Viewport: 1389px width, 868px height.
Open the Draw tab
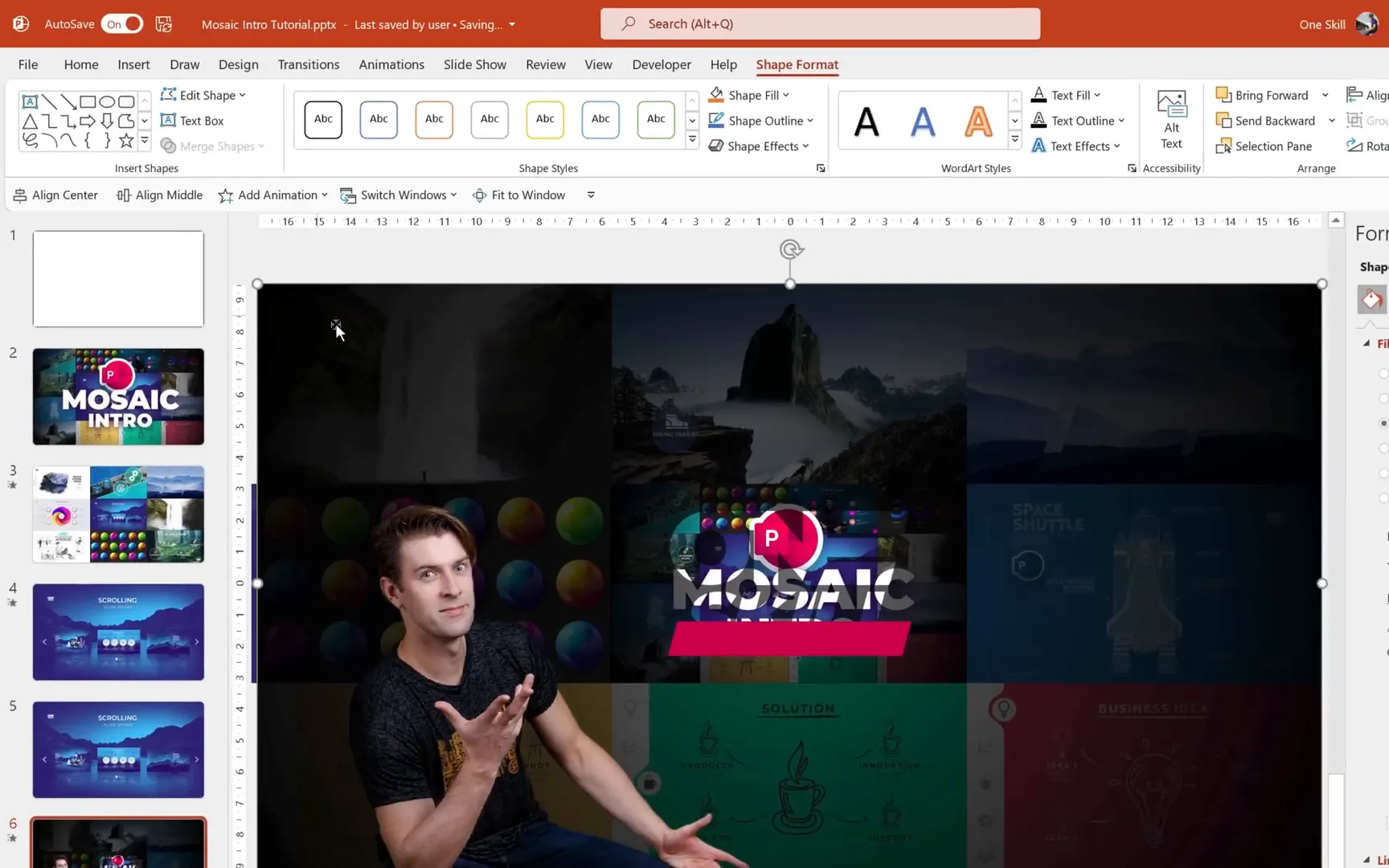tap(184, 64)
